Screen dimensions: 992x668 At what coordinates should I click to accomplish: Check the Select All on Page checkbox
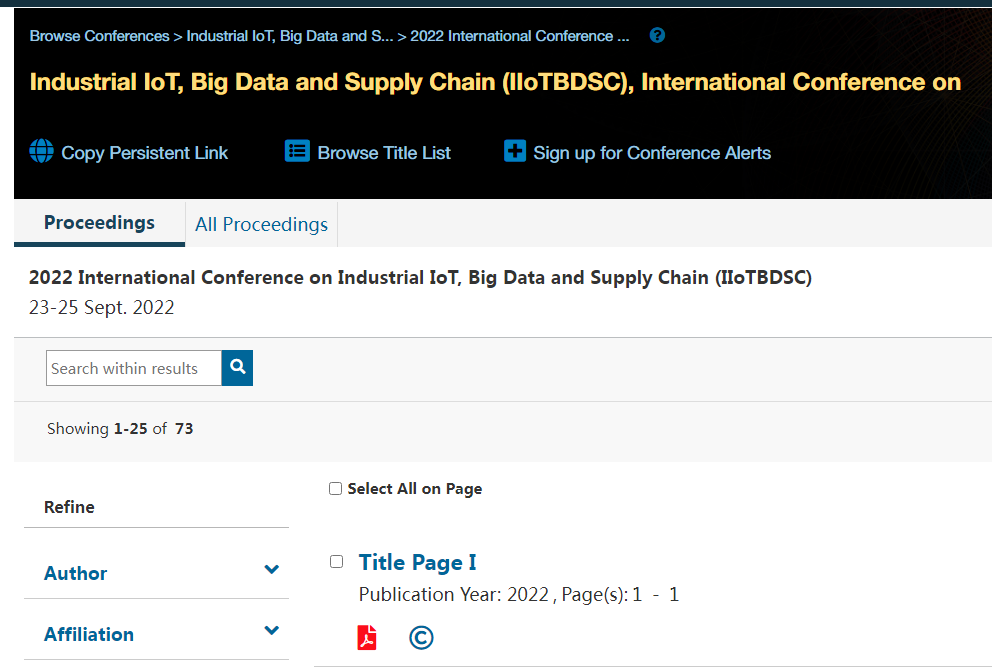335,489
